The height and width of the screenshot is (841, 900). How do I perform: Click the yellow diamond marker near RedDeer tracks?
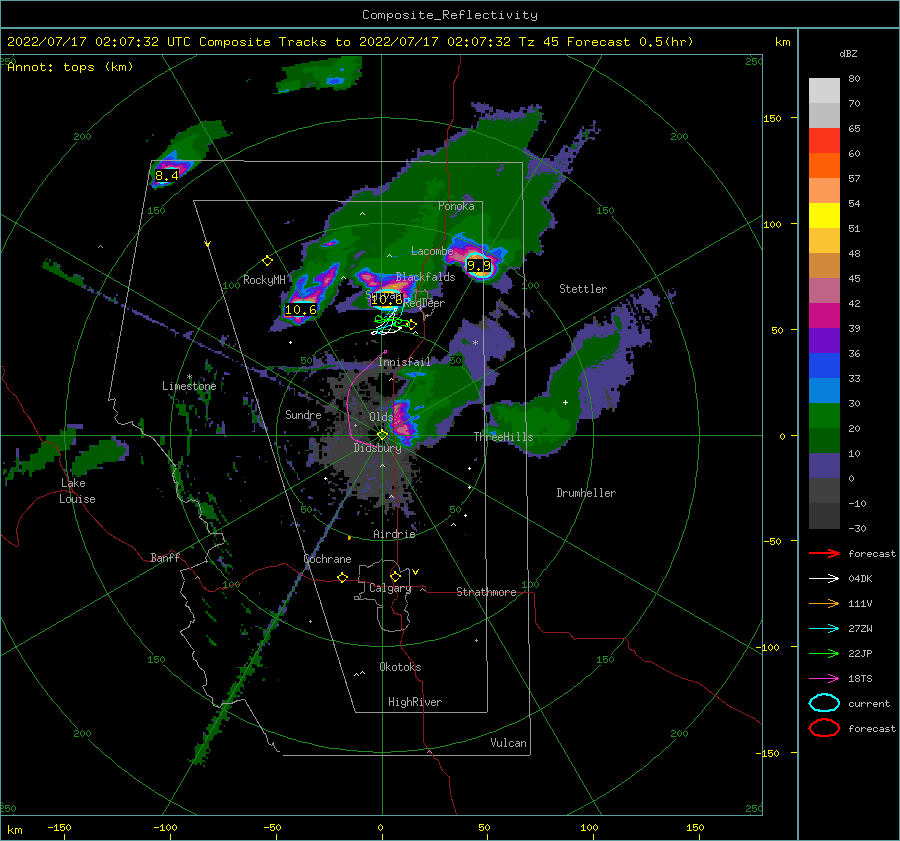click(x=411, y=325)
